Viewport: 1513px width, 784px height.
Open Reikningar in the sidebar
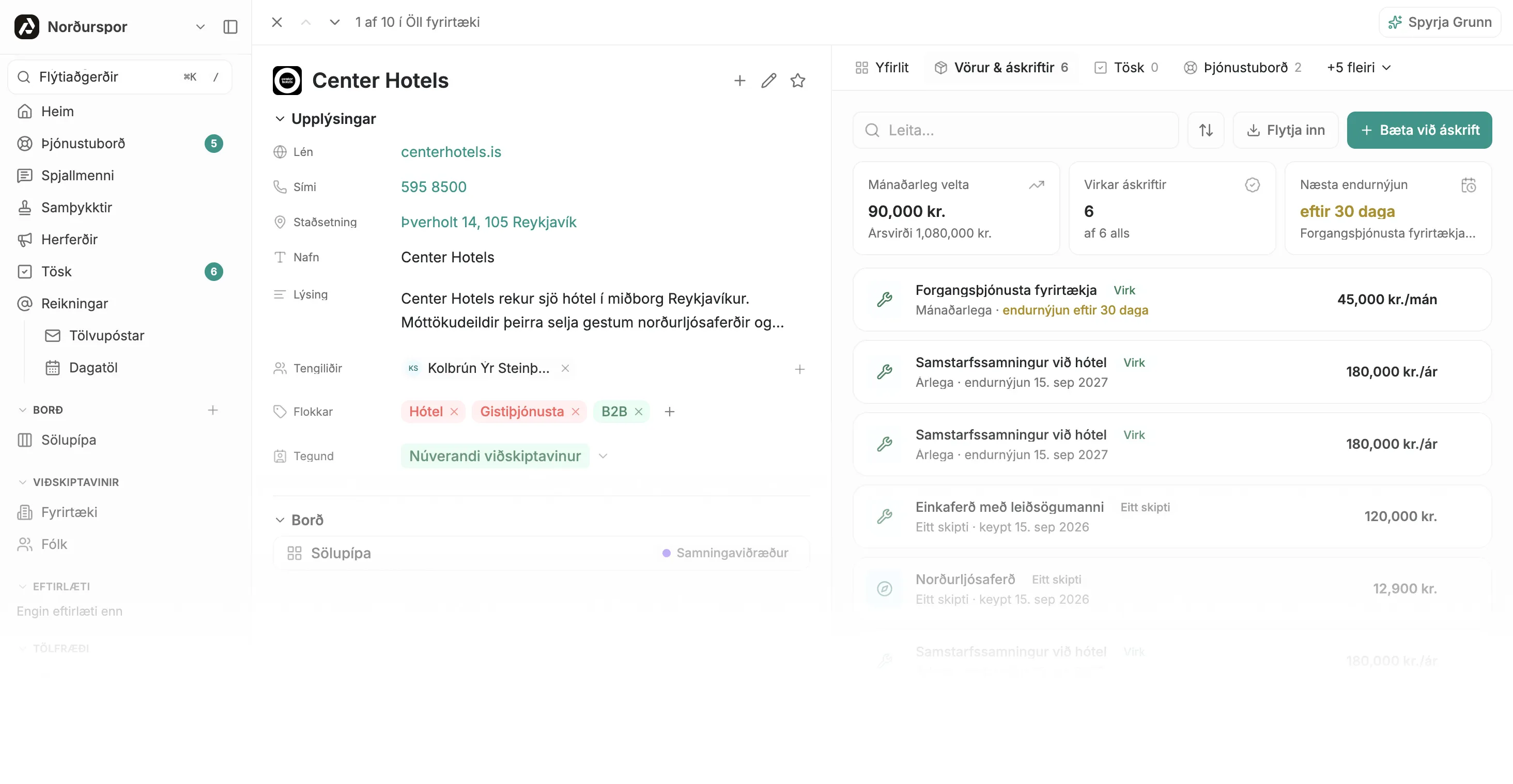pos(120,304)
